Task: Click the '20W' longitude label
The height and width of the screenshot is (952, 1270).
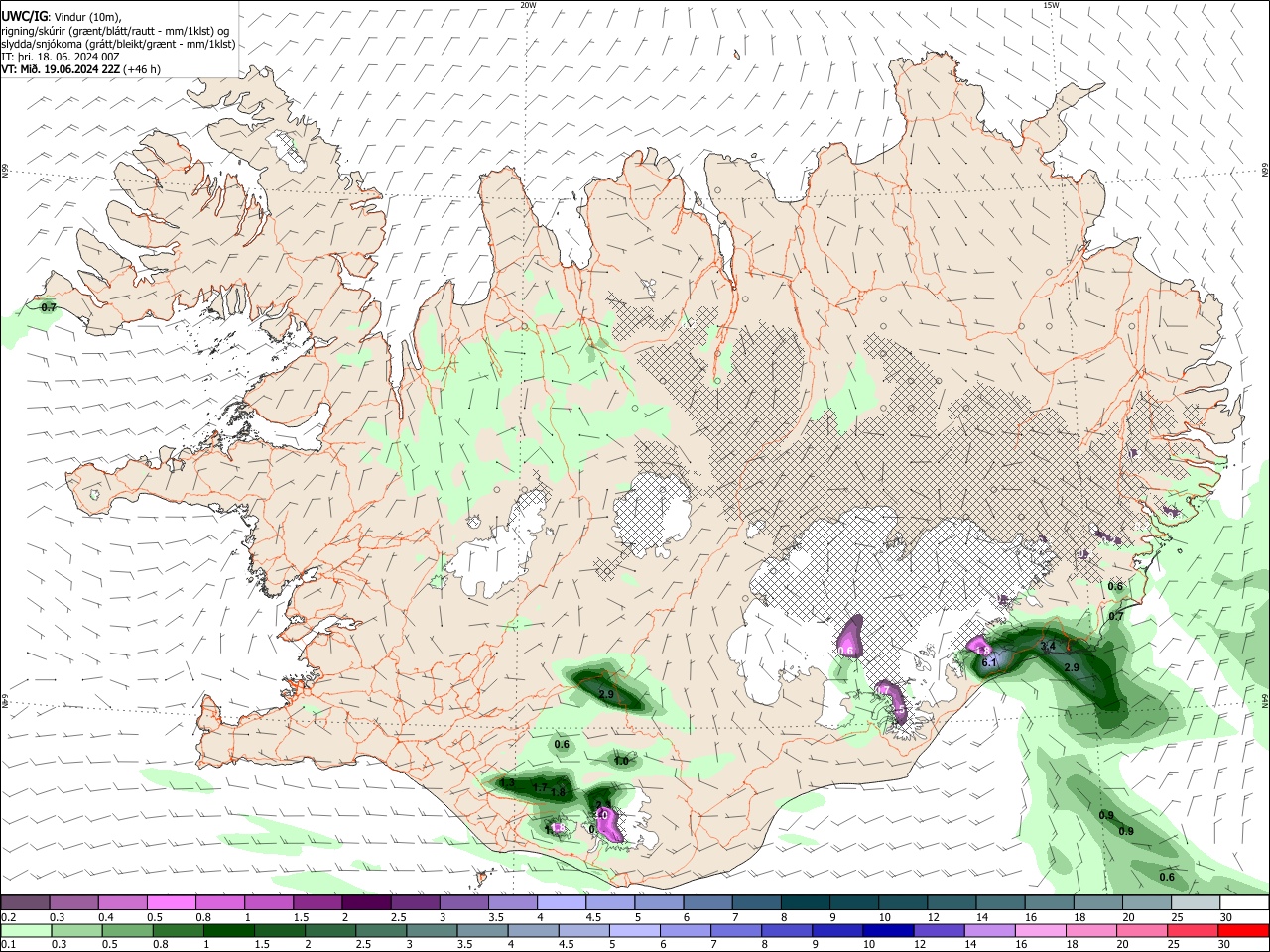Action: point(528,5)
